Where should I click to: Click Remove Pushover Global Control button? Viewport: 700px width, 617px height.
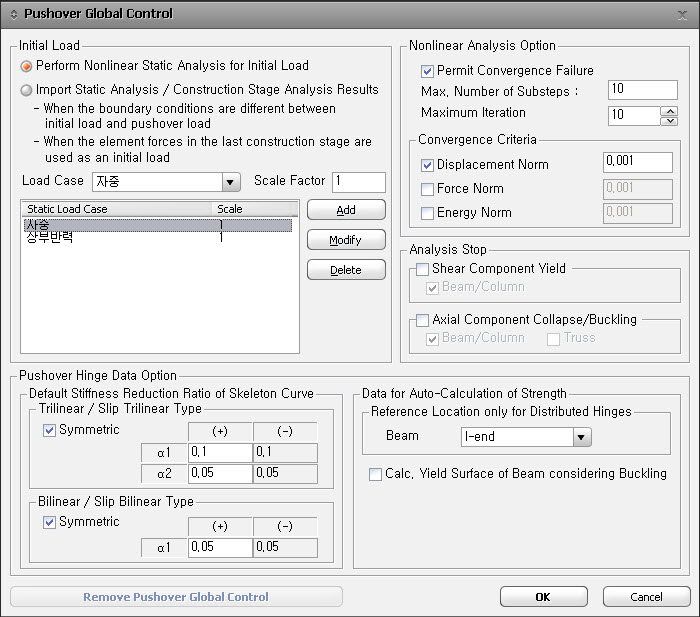pyautogui.click(x=176, y=597)
